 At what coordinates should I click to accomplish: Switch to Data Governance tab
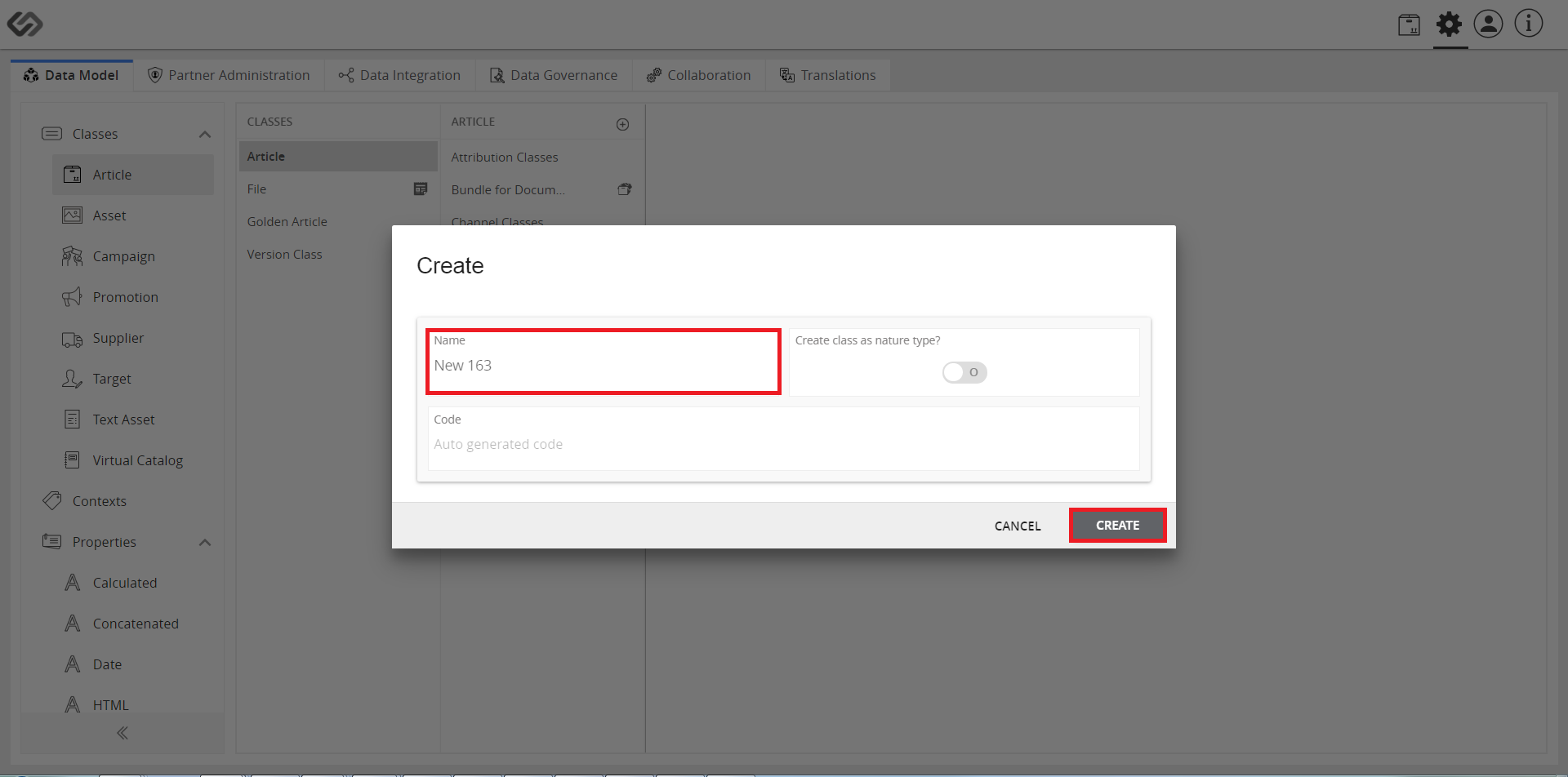tap(555, 75)
